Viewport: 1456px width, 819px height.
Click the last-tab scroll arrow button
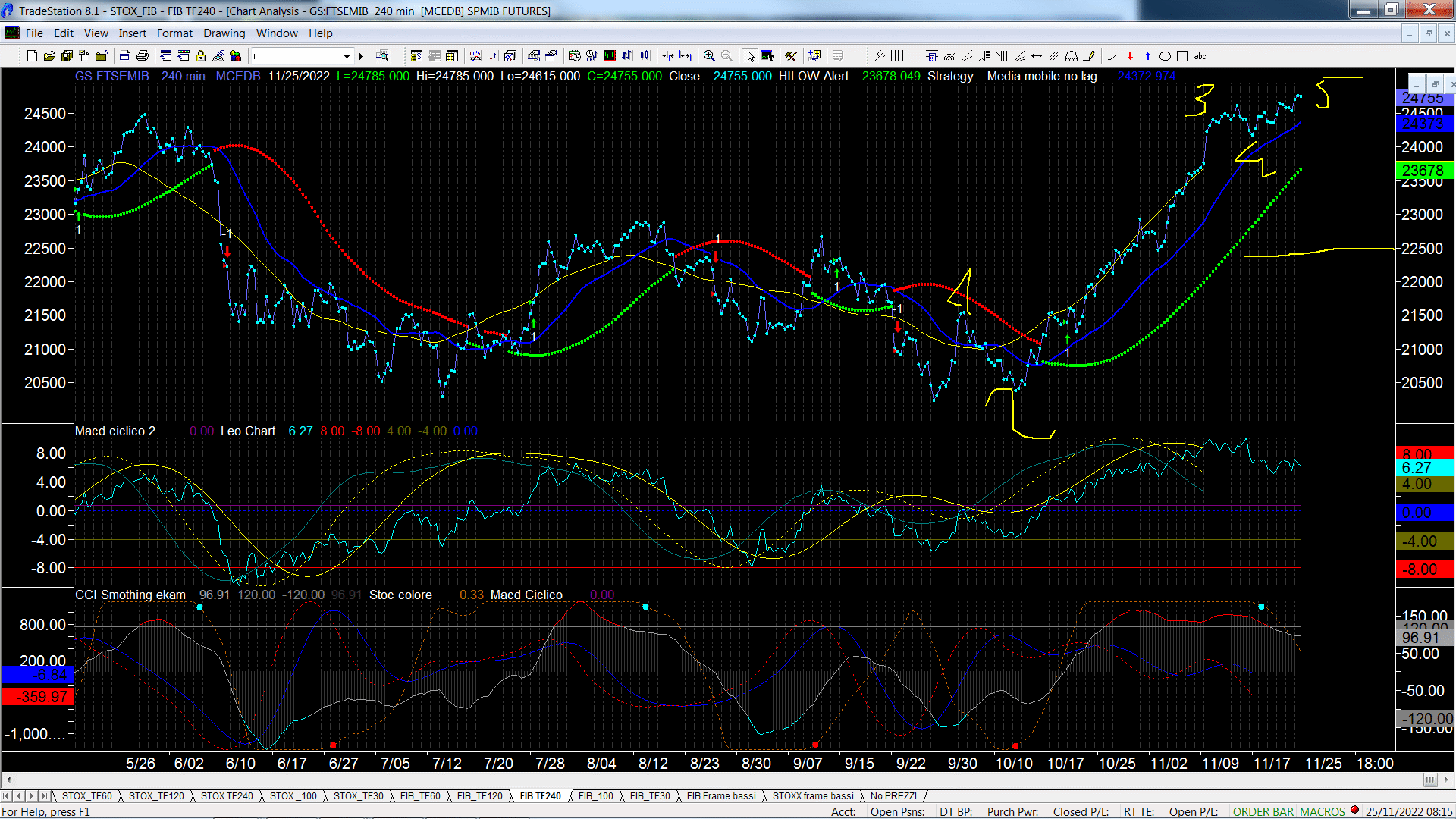coord(44,795)
